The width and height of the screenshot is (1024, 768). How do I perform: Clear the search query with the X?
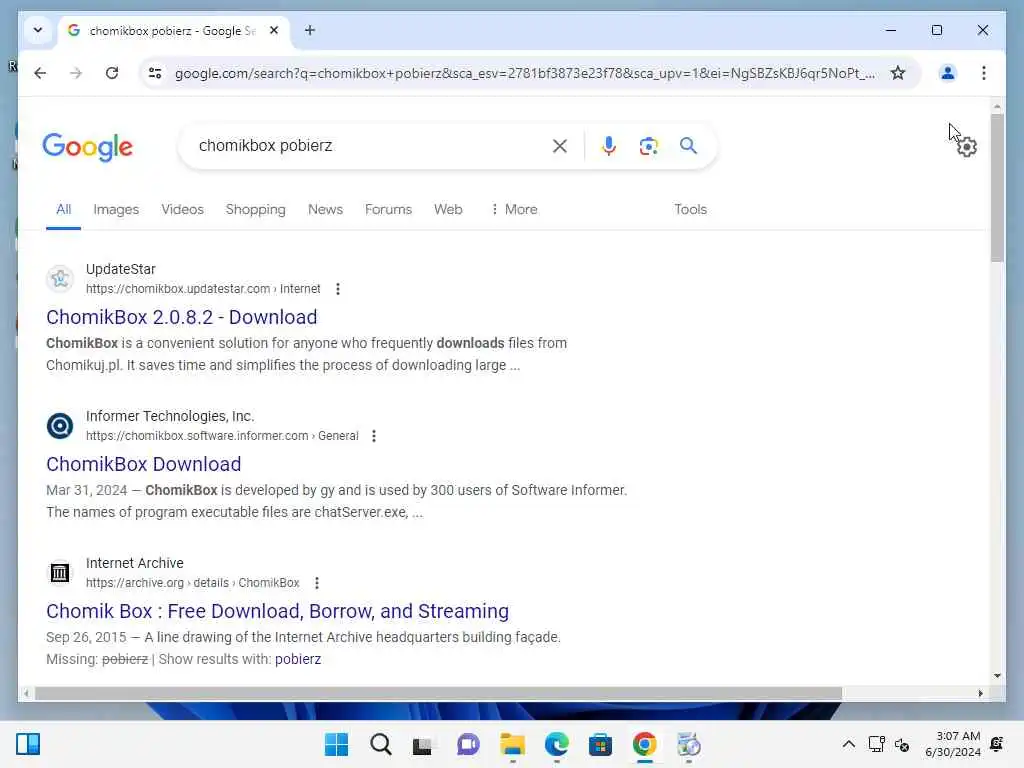(560, 146)
